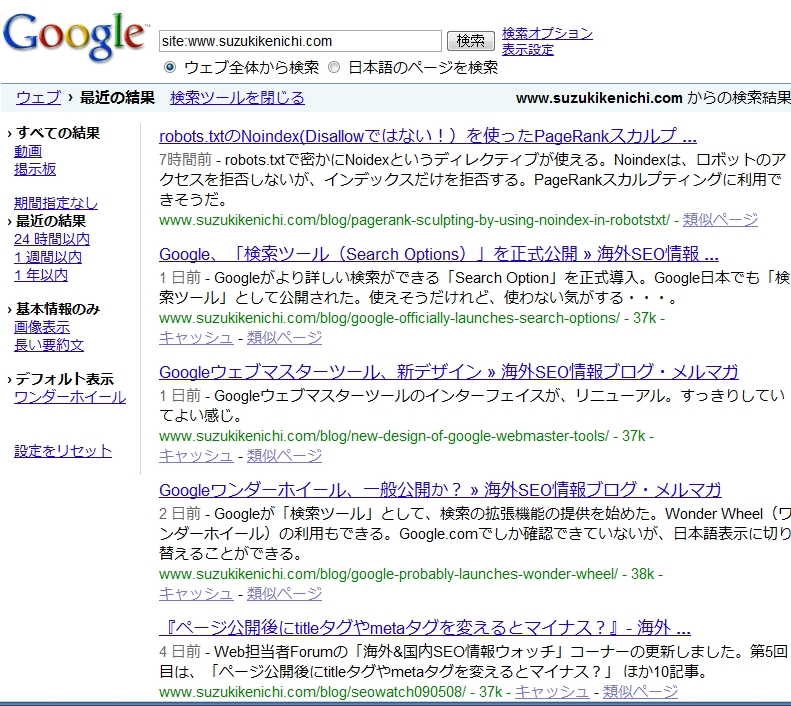
Task: Click 最近の結果 breadcrumb text in header bar
Action: click(117, 97)
